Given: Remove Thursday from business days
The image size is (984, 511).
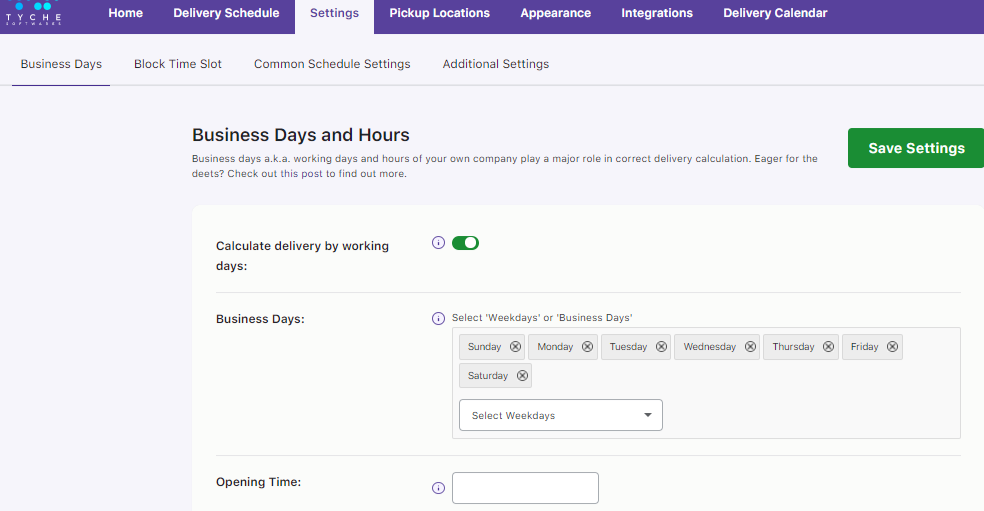Looking at the screenshot, I should [828, 347].
